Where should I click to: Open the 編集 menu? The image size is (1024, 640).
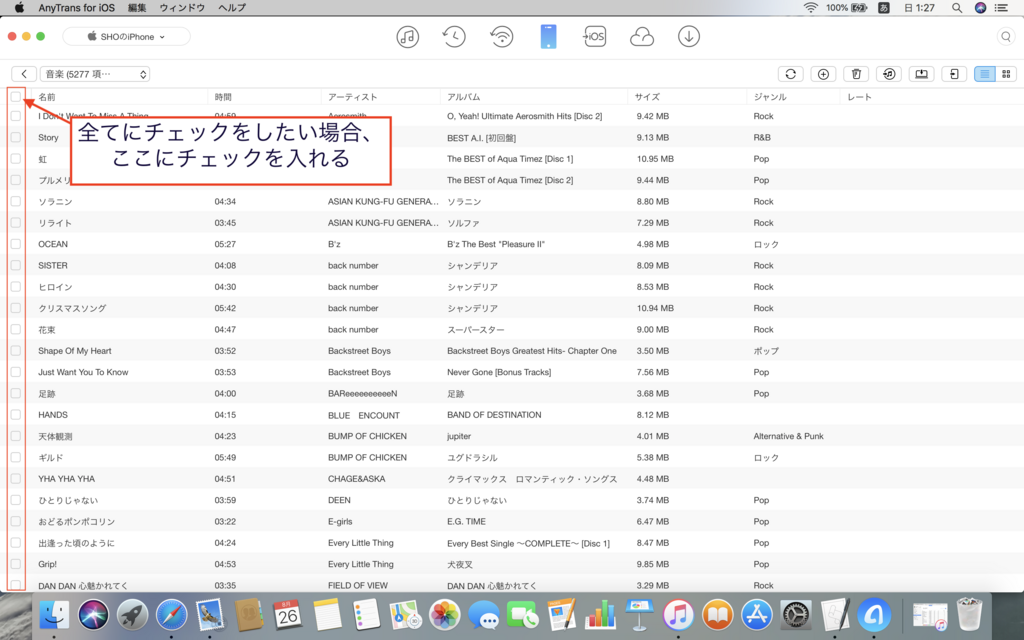point(137,8)
